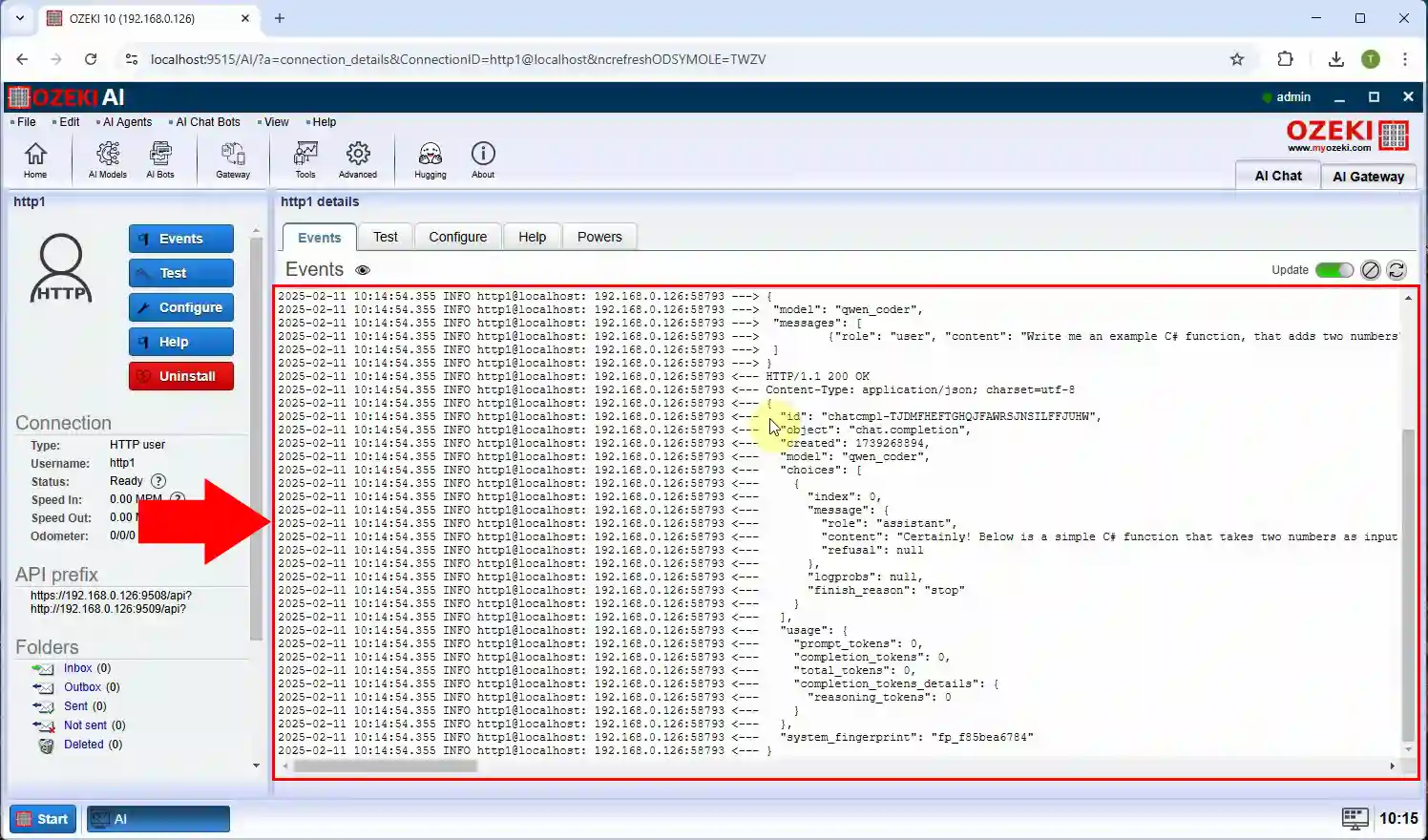Screen dimensions: 1428x840
Task: Open the Hugging toolbar icon
Action: tap(430, 159)
